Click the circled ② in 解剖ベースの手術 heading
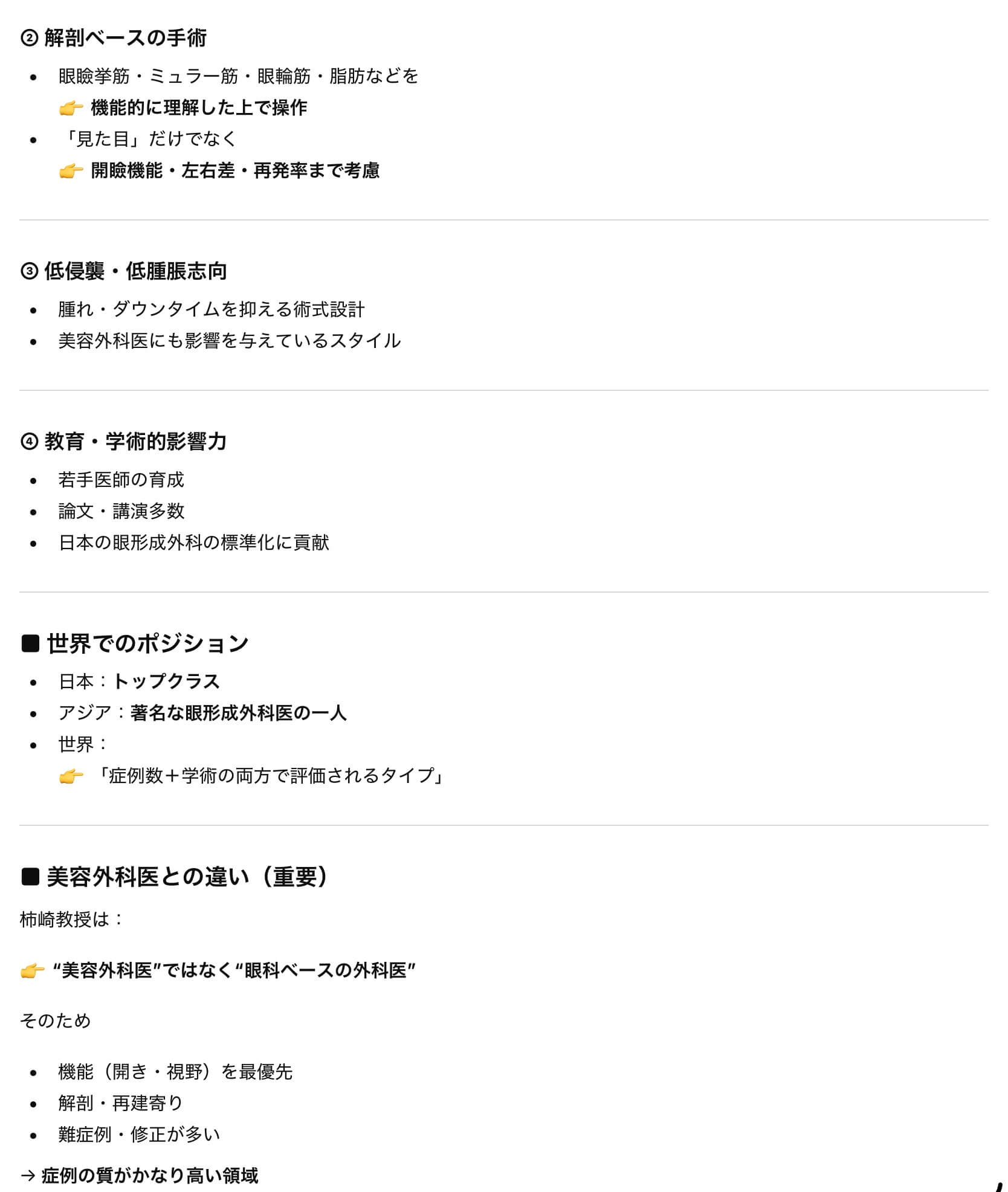The height and width of the screenshot is (1192, 1008). coord(29,39)
